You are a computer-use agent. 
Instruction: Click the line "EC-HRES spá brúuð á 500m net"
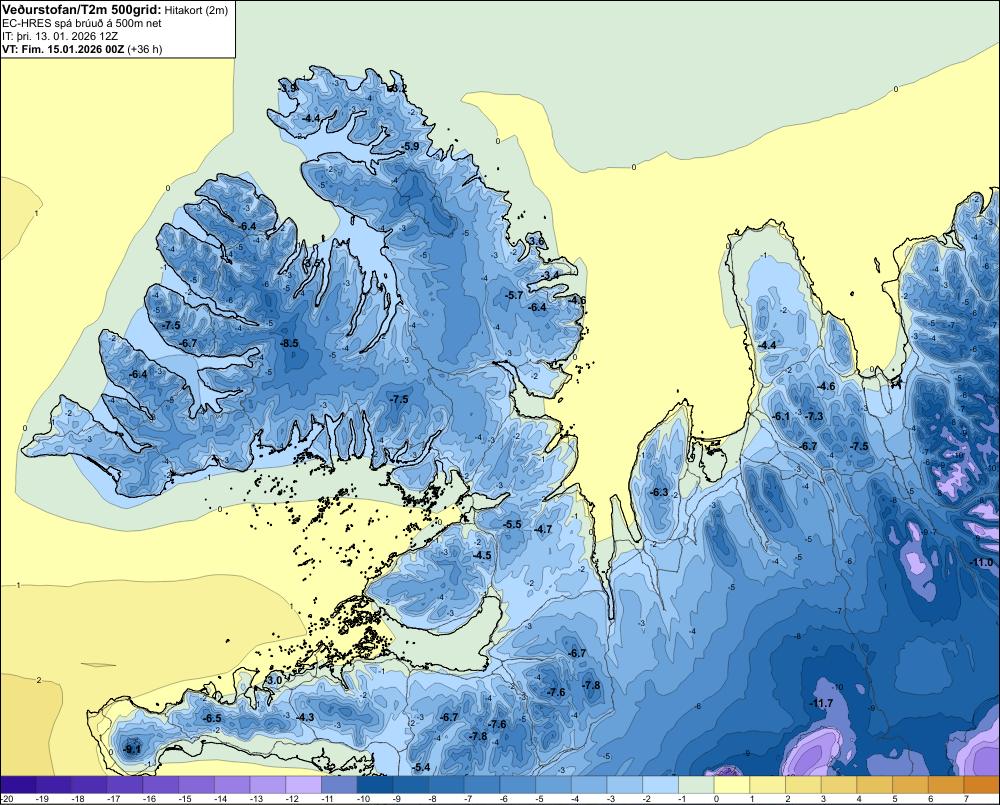[x=82, y=23]
